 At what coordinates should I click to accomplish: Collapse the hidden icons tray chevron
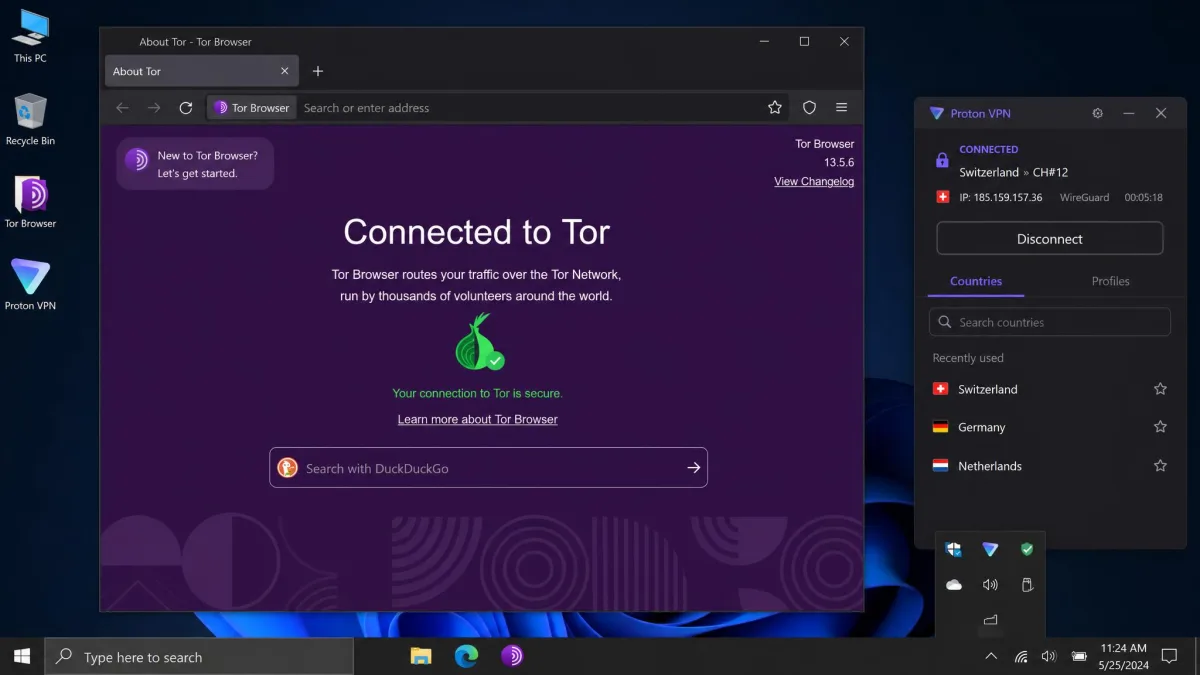point(991,657)
